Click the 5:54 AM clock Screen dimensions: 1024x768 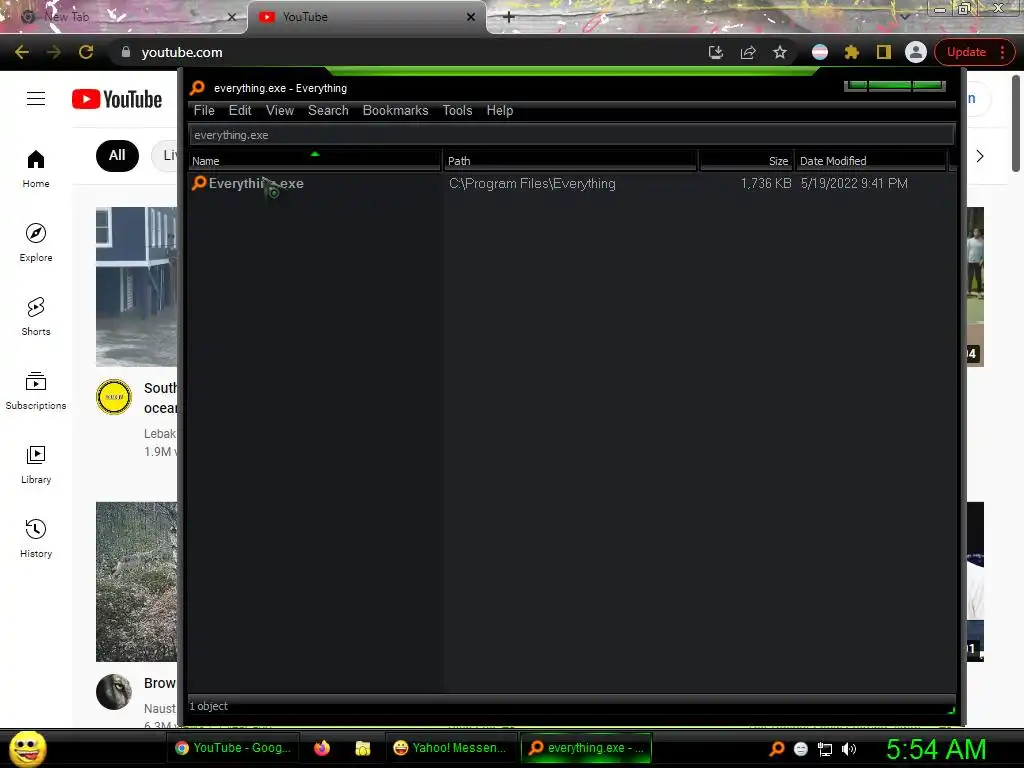point(936,749)
